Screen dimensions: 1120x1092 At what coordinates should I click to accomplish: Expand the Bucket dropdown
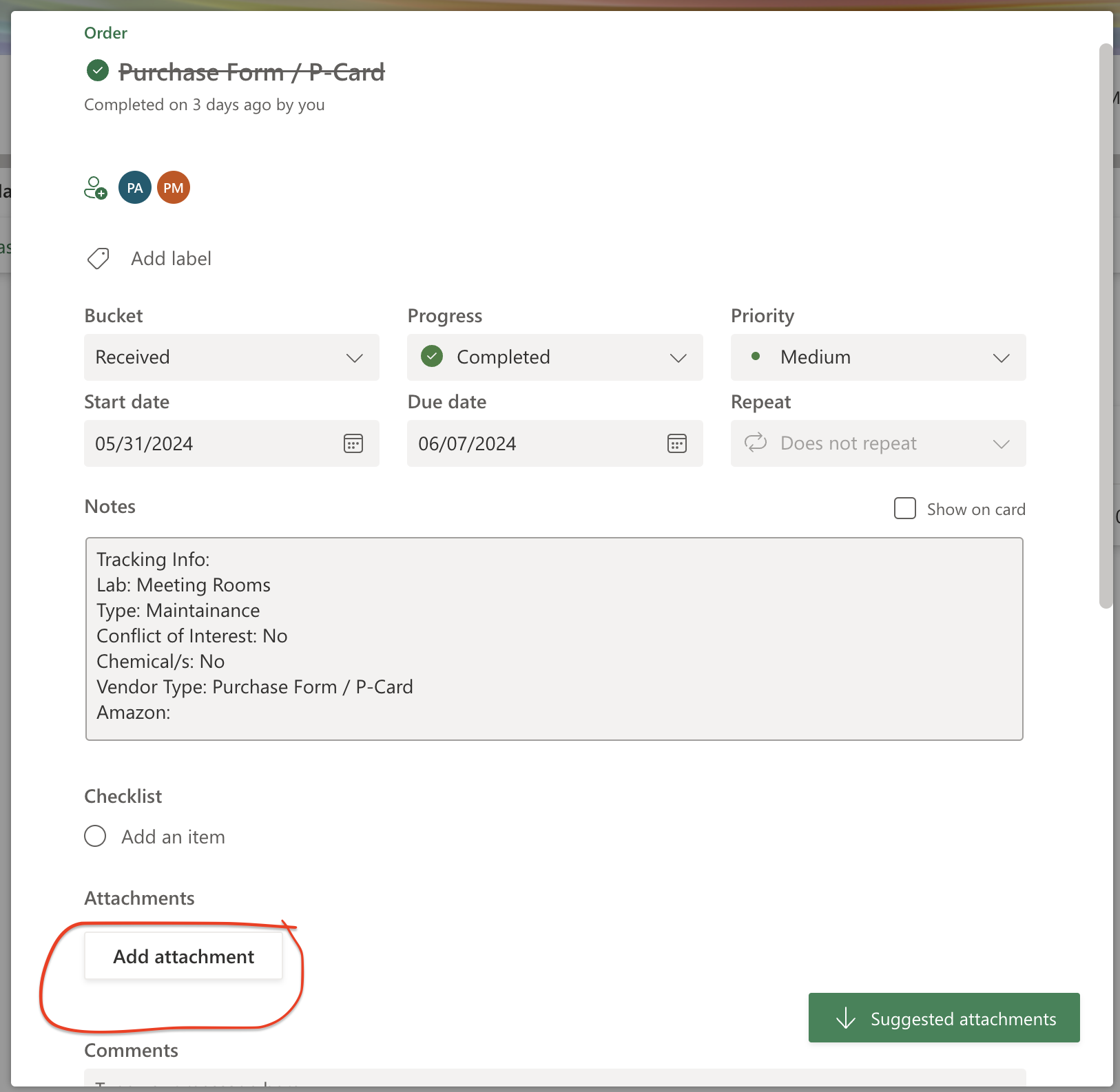(231, 357)
